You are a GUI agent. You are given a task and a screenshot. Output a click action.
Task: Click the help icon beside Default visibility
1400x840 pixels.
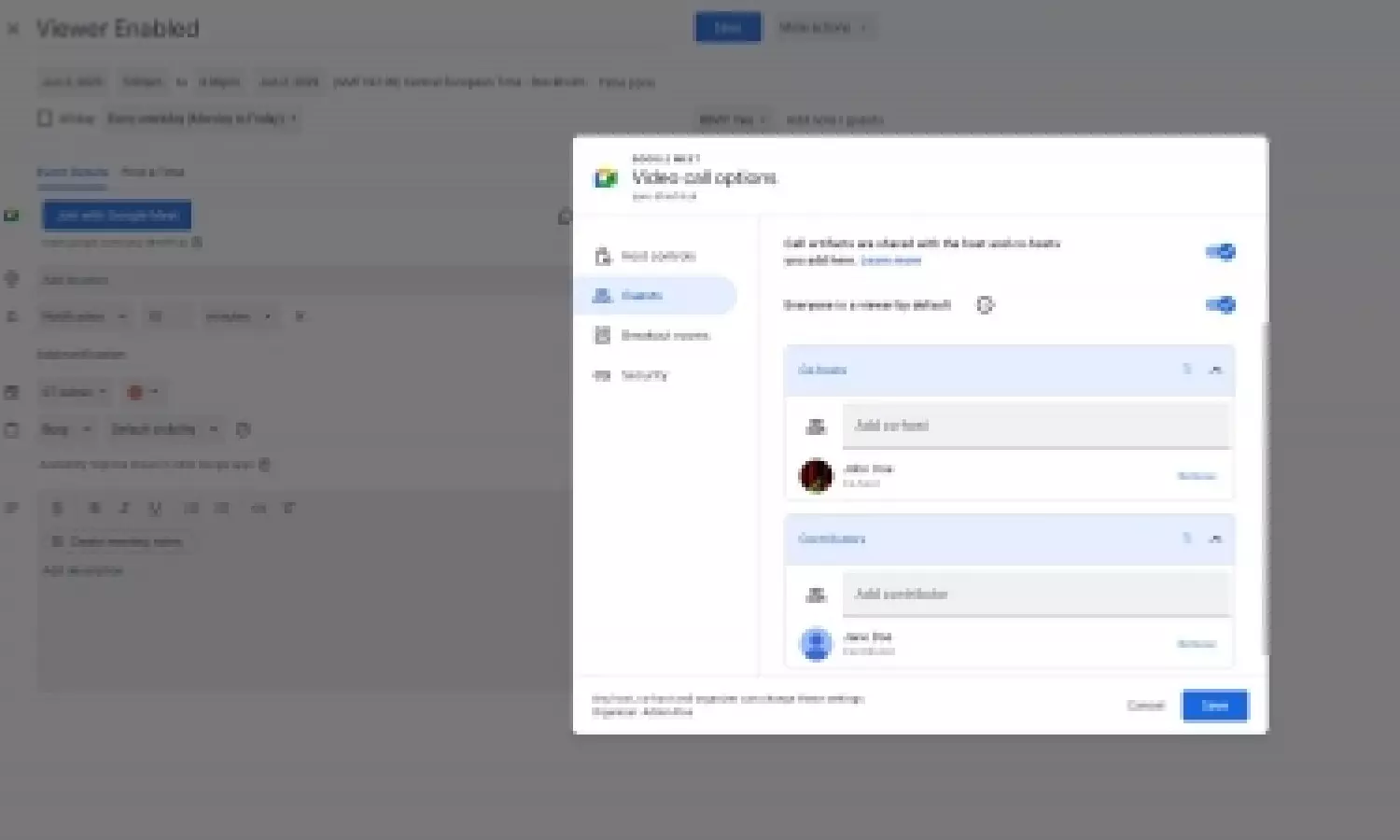tap(243, 430)
